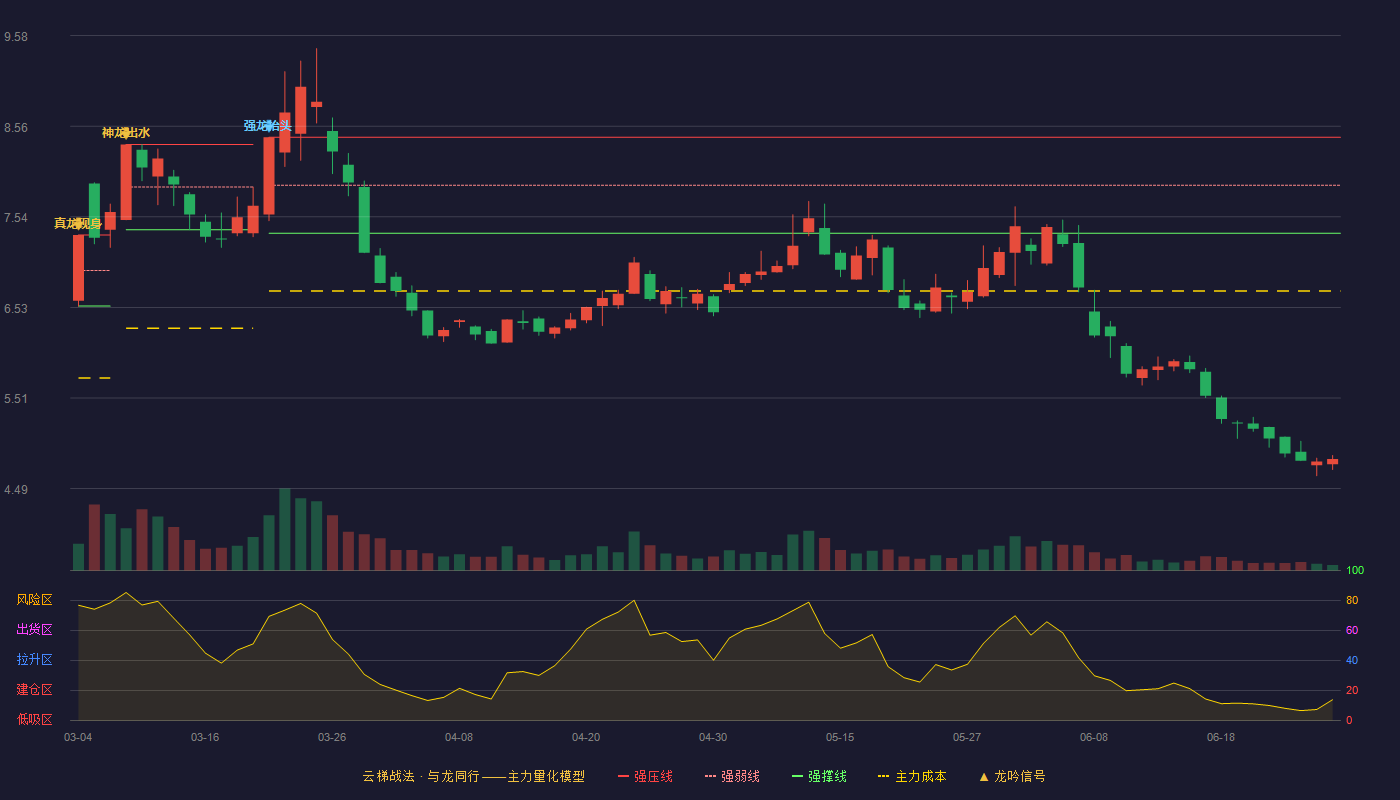Click the 建仓区 zone label
Image resolution: width=1400 pixels, height=800 pixels.
(35, 690)
